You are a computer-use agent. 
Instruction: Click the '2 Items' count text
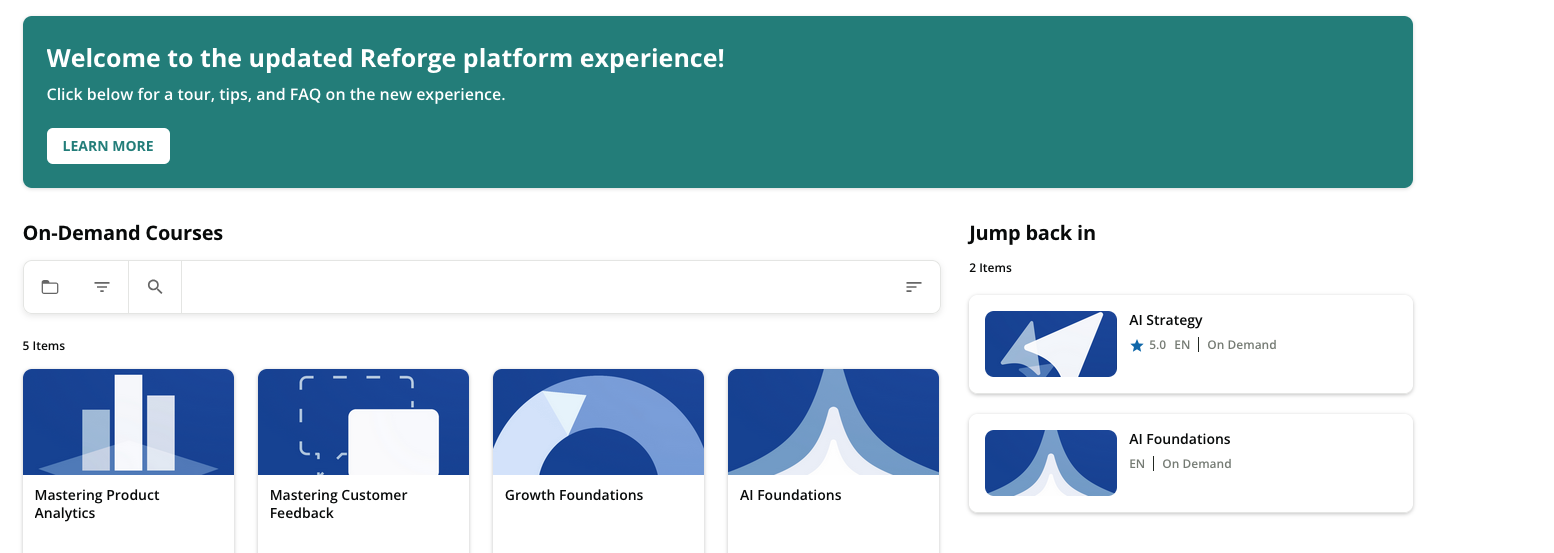[x=990, y=268]
